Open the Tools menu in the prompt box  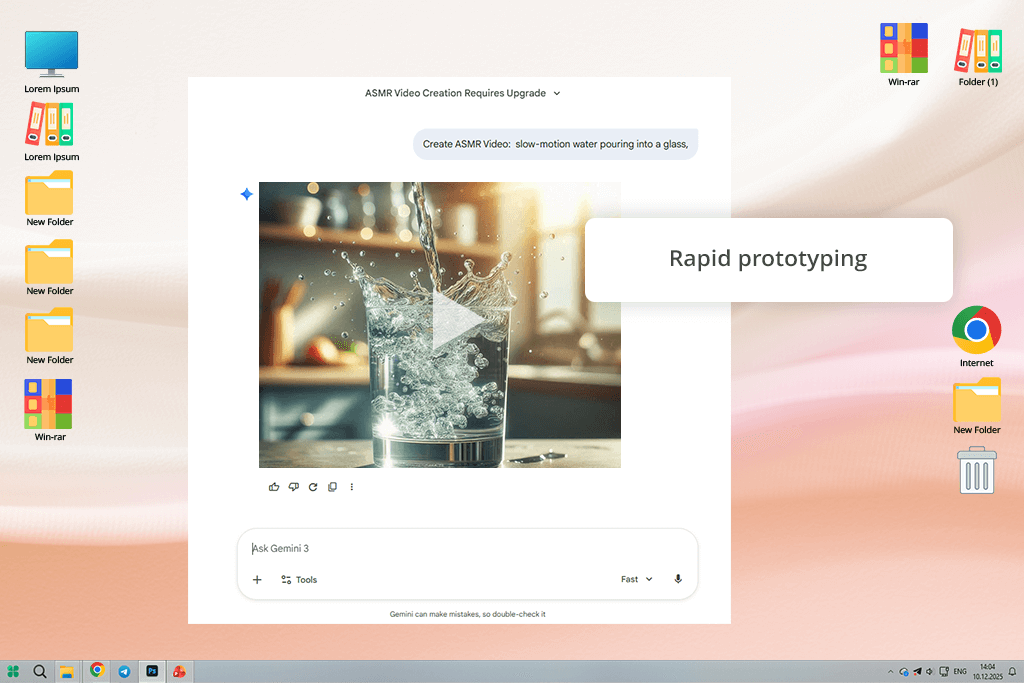[299, 580]
